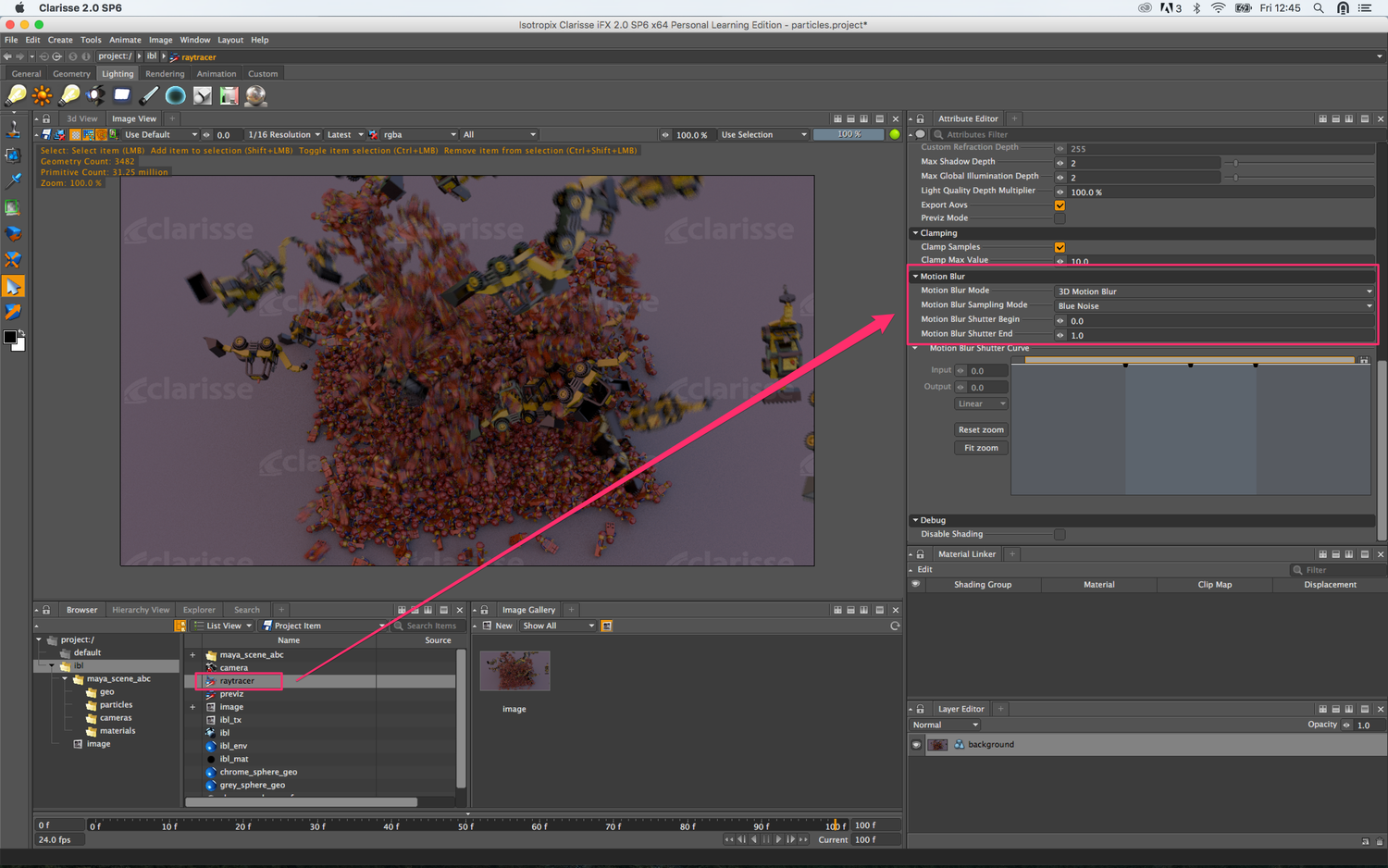Open the Motion Blur Mode dropdown

[1215, 291]
